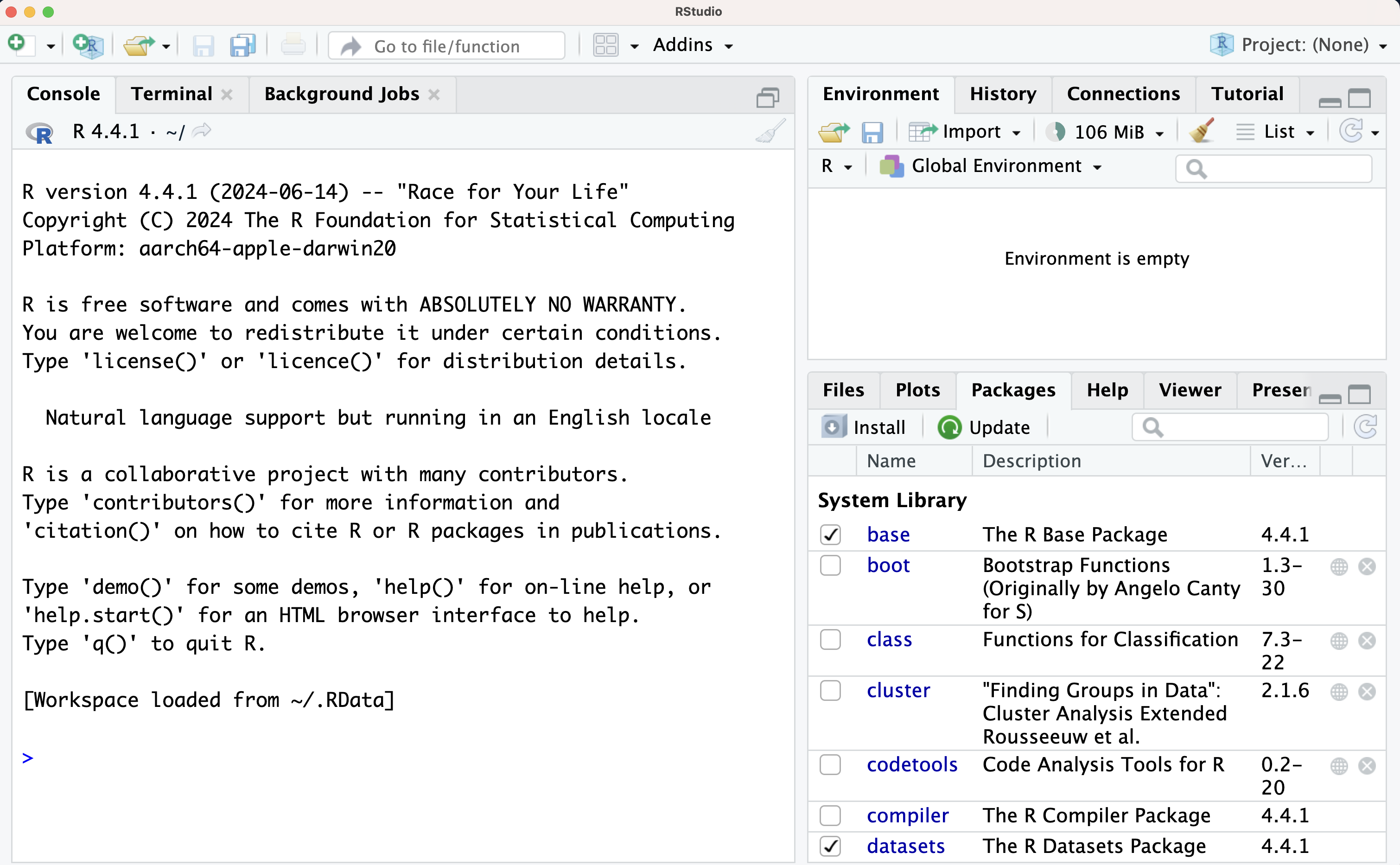
Task: Load the cluster package checkbox
Action: tap(830, 691)
